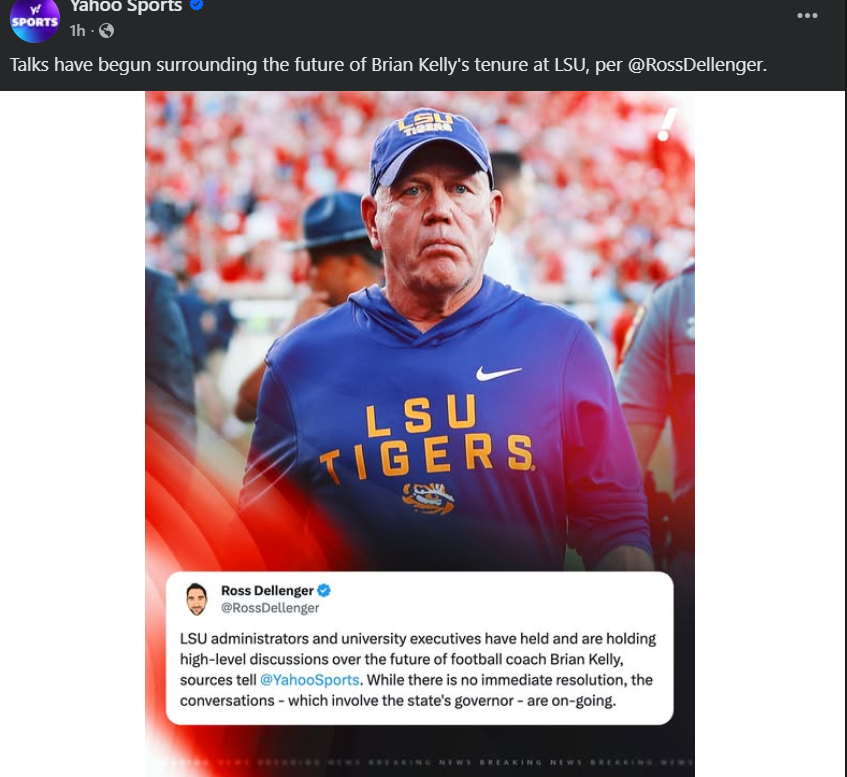
Task: Click the globe public-audience icon
Action: (107, 31)
